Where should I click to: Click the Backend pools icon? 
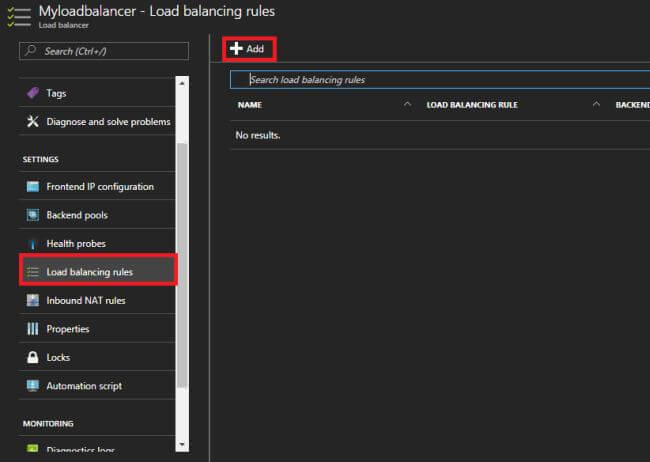33,215
